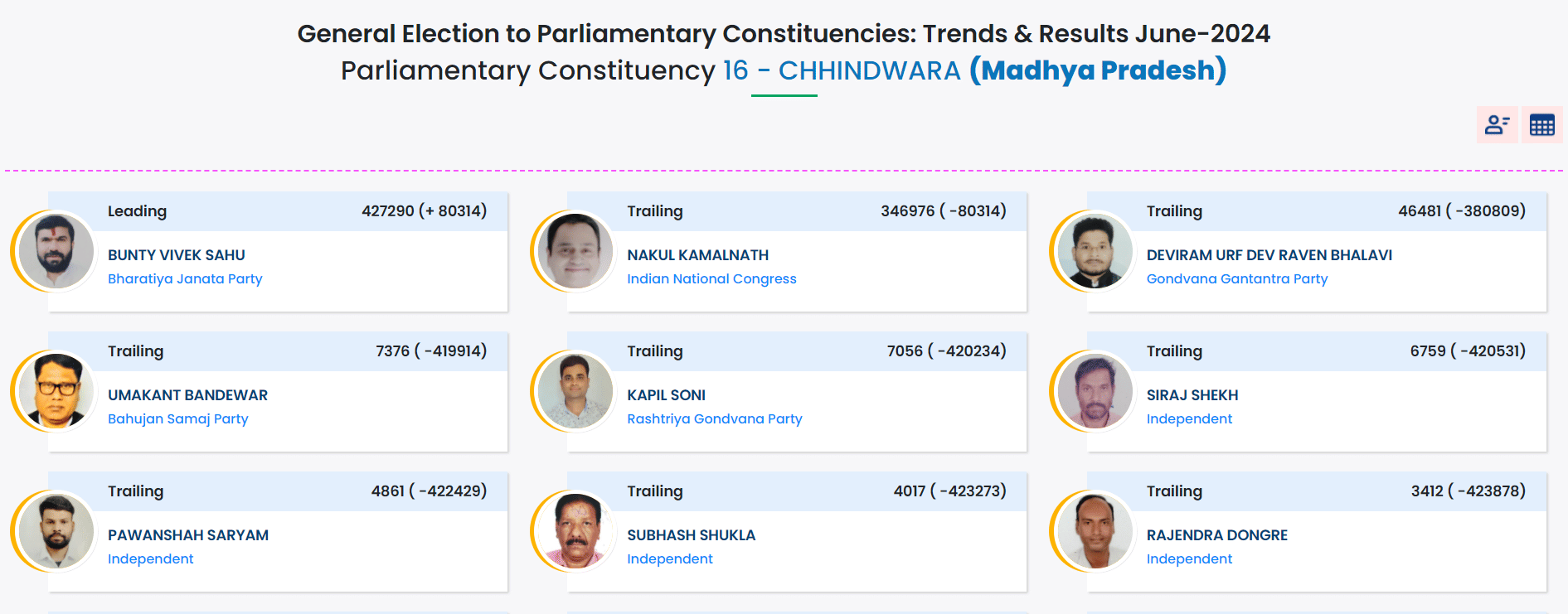Click the Rashtriya Gondvana Party label
Image resolution: width=1568 pixels, height=614 pixels.
click(714, 419)
